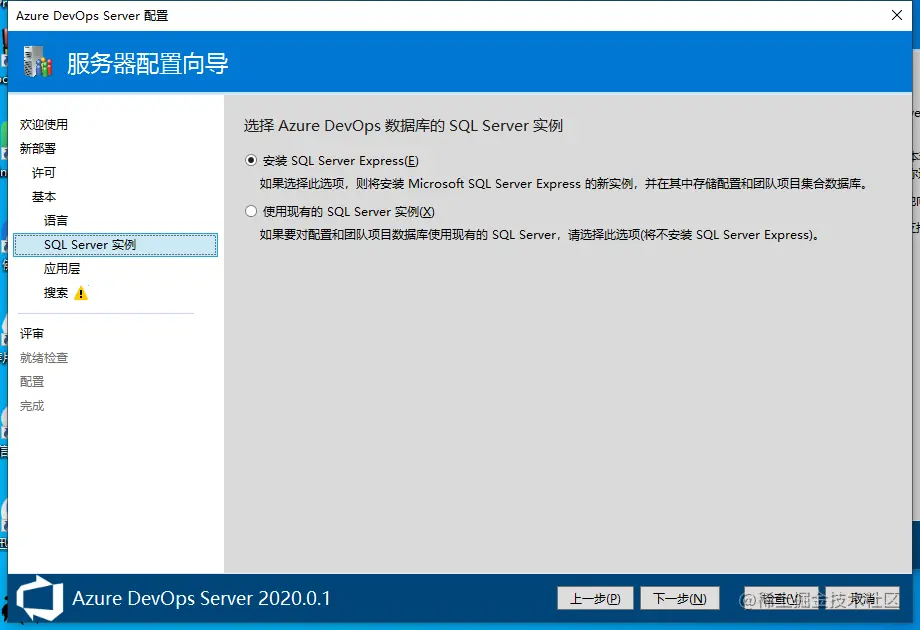
Task: Select the Install SQL Server Express radio button
Action: pos(251,160)
